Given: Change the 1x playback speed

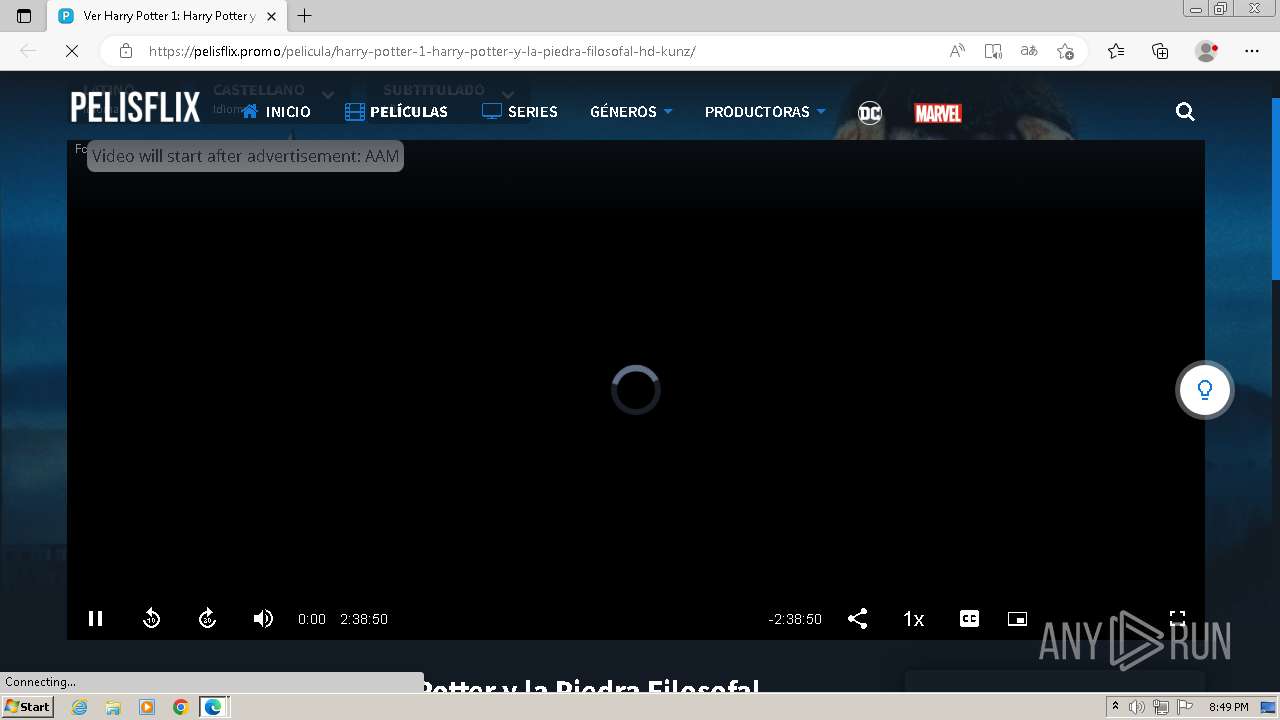Looking at the screenshot, I should tap(913, 619).
